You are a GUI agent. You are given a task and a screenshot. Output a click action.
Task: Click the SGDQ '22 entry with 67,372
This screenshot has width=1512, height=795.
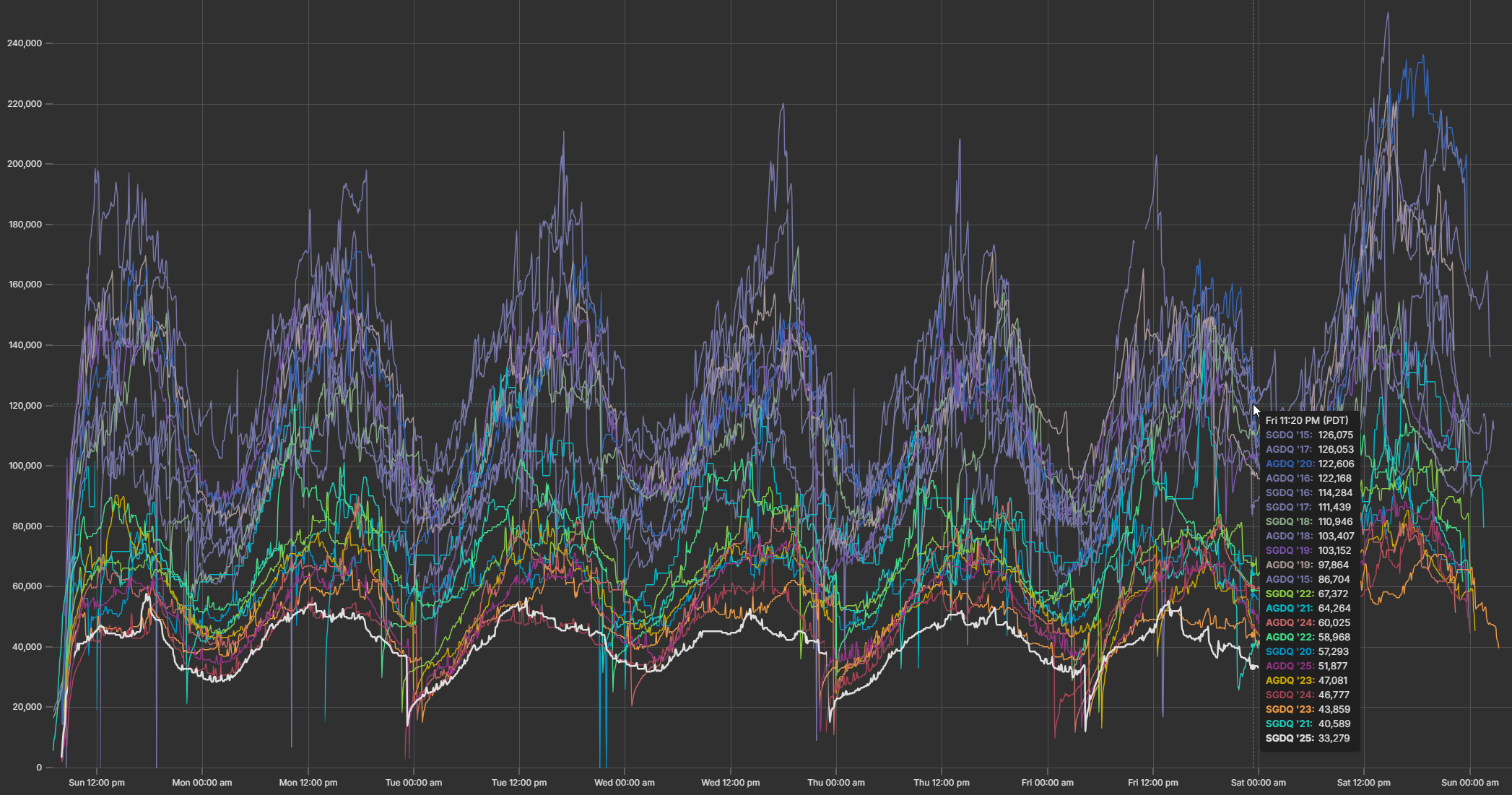(x=1308, y=594)
